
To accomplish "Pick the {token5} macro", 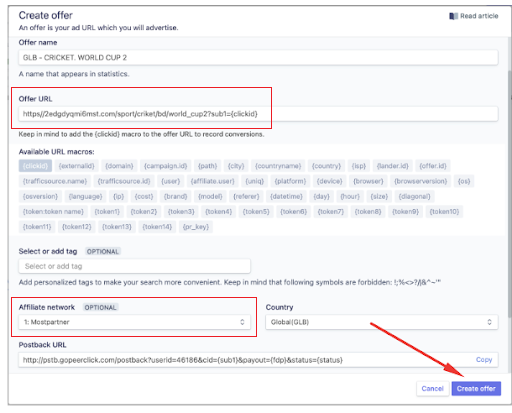I will tap(256, 212).
